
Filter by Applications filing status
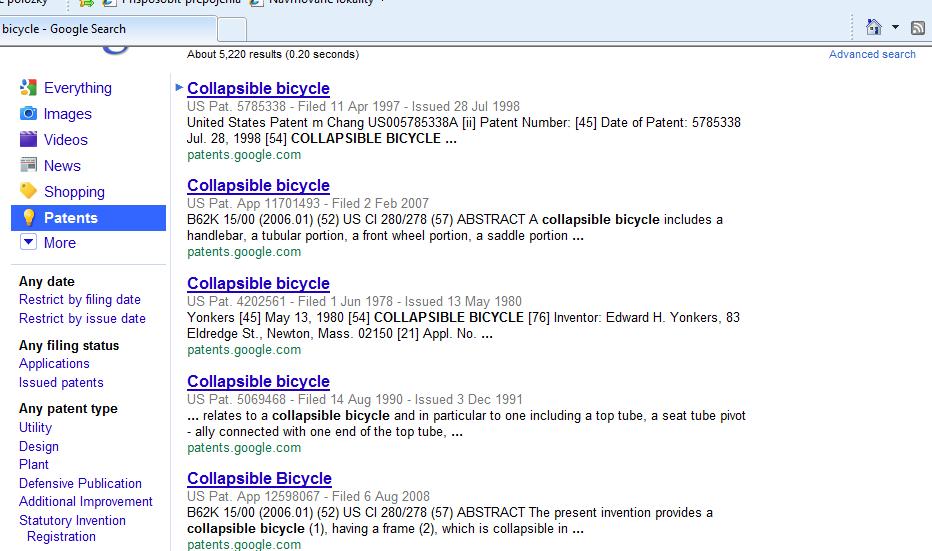[54, 364]
